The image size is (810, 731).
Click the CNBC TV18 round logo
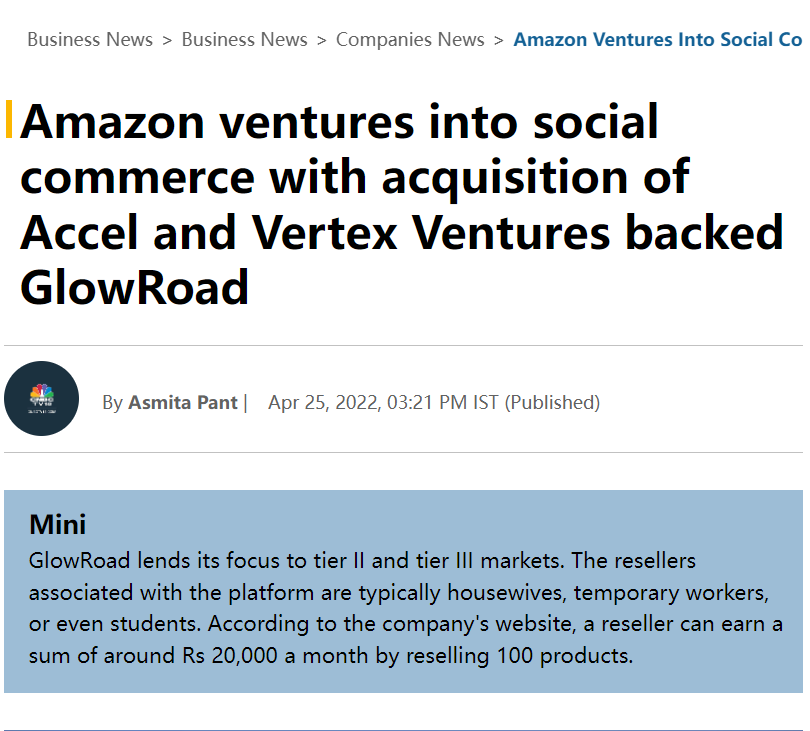coord(41,398)
